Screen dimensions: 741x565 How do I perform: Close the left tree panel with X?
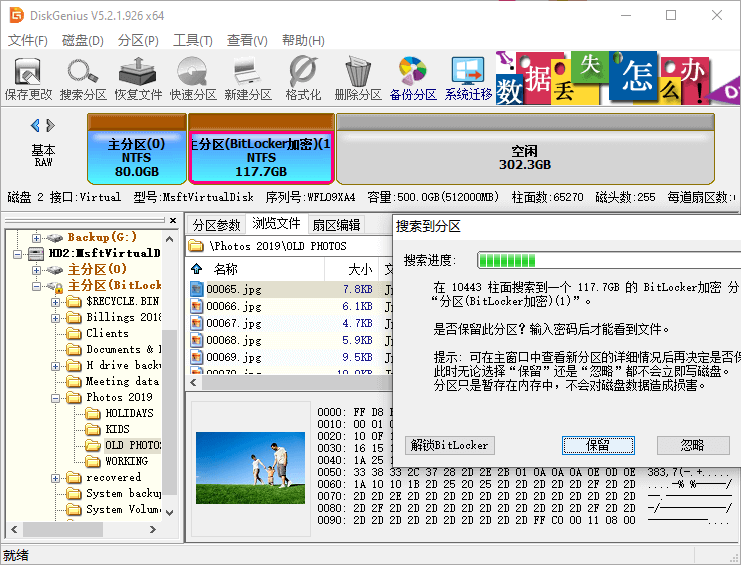[173, 221]
